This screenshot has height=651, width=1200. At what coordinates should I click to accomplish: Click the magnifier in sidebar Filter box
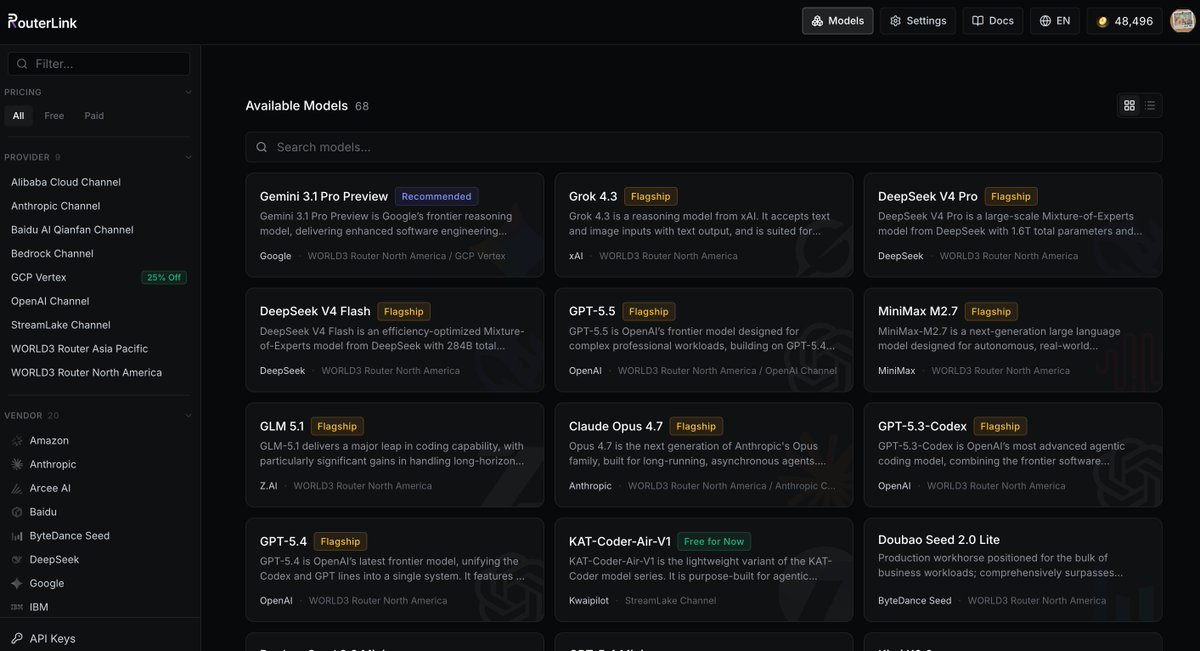click(x=22, y=64)
